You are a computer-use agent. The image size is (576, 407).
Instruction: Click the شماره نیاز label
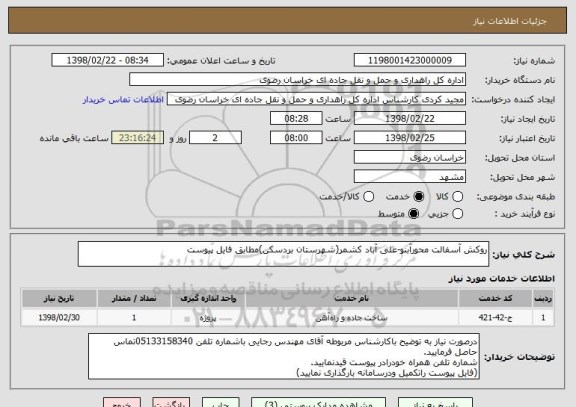pyautogui.click(x=534, y=61)
